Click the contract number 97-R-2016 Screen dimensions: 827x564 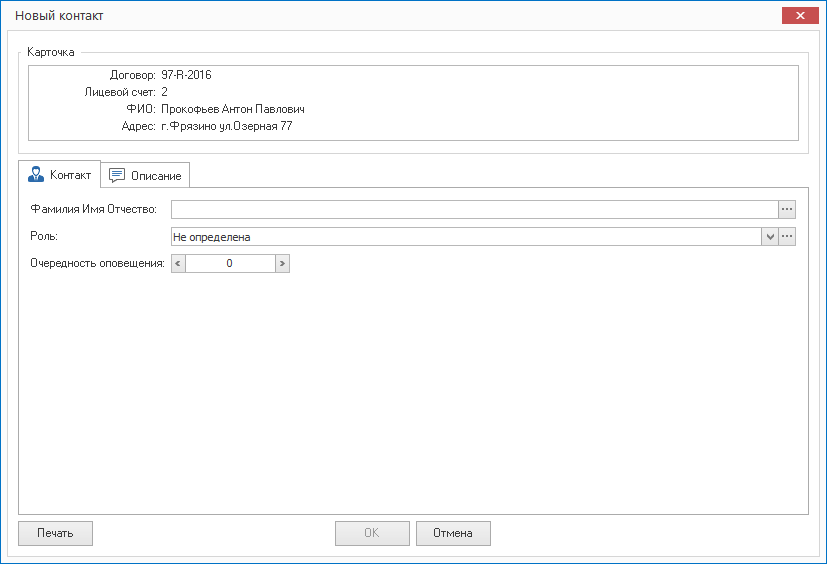pos(186,75)
